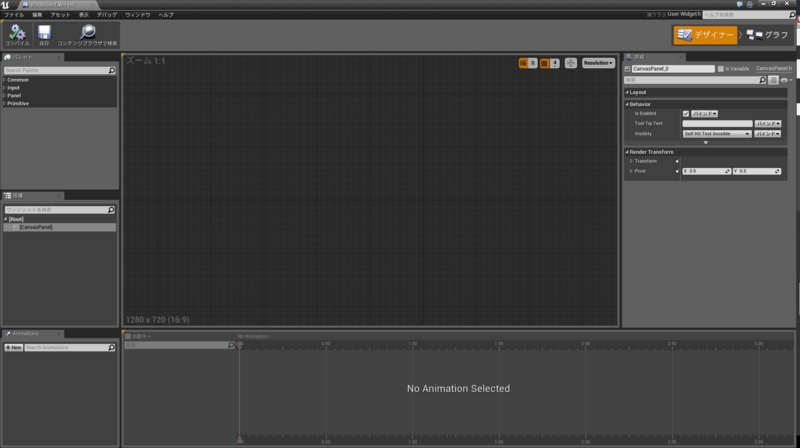The height and width of the screenshot is (448, 800).
Task: Toggle the auto key (自動キー) checkbox
Action: point(128,336)
